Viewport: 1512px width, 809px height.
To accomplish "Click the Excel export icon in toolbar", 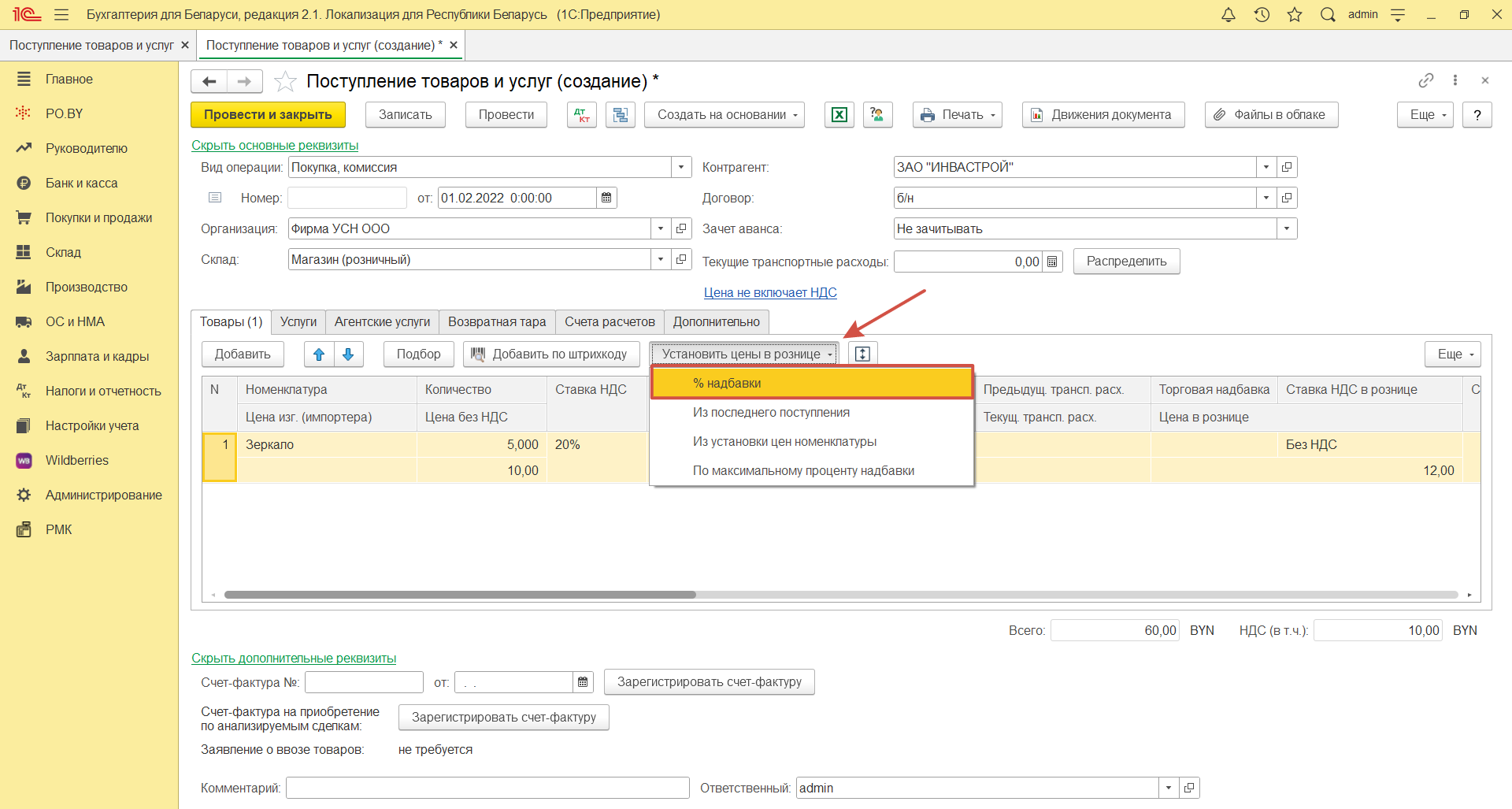I will (x=839, y=115).
